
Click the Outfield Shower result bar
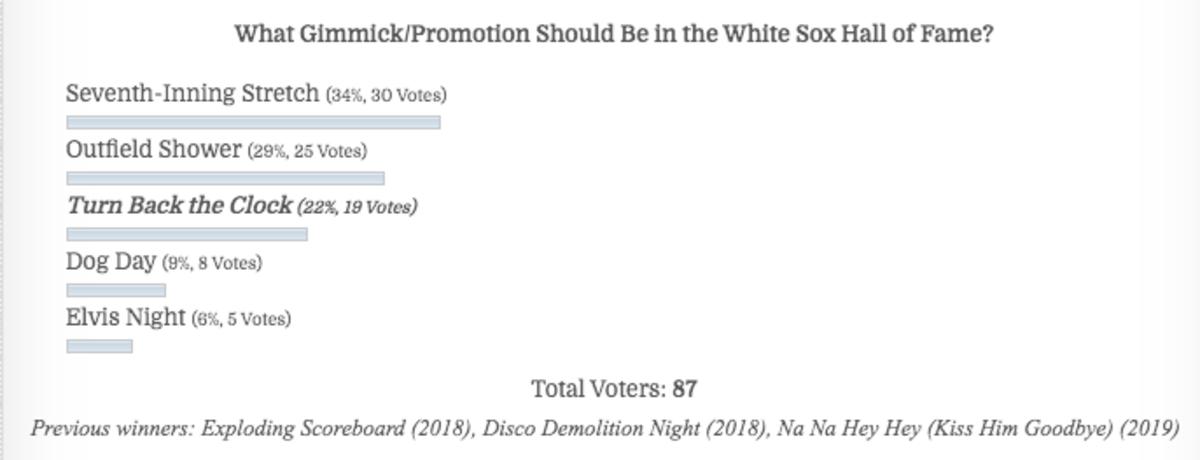[x=225, y=178]
